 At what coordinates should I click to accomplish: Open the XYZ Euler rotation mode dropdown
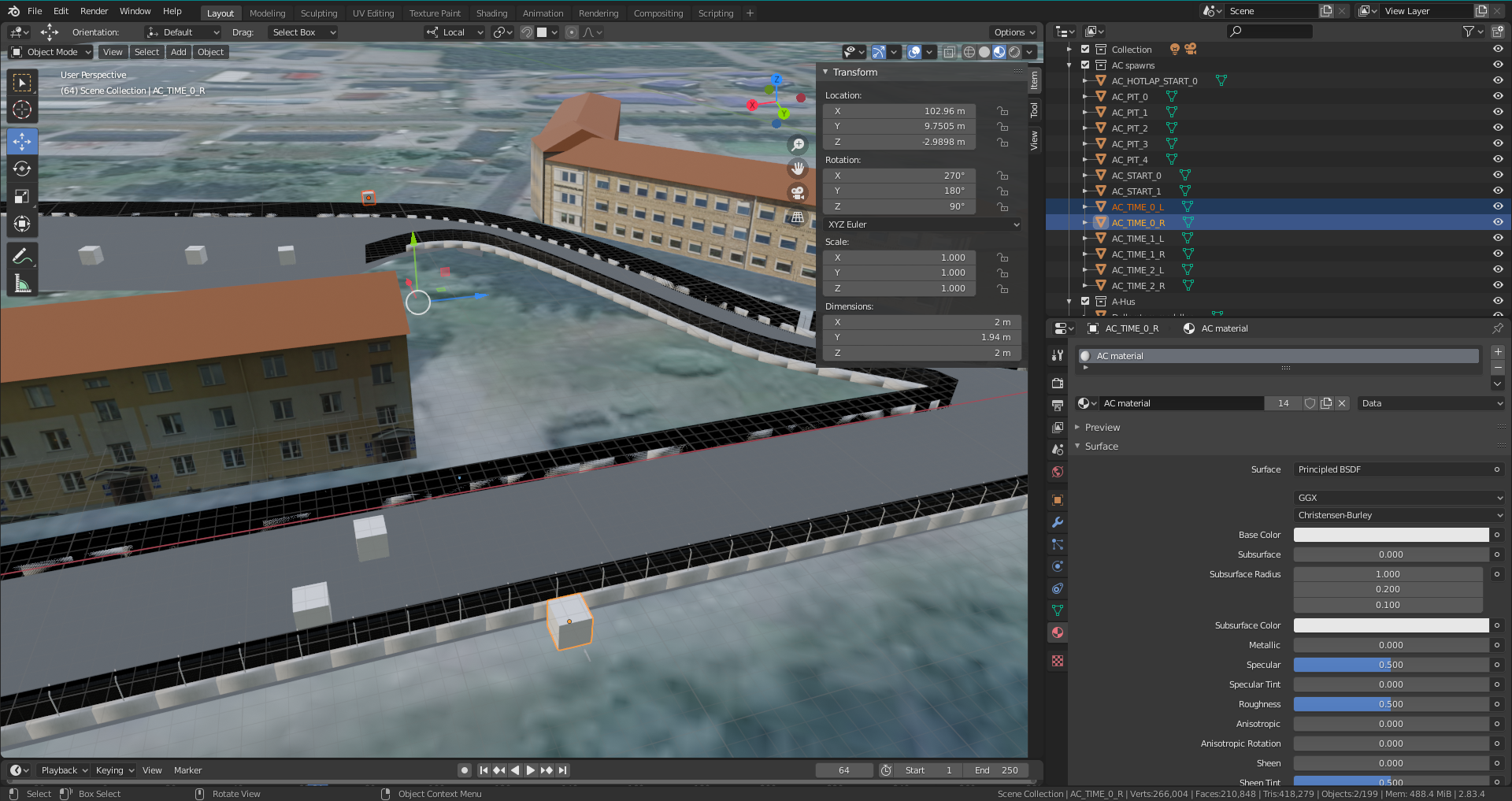[x=922, y=224]
